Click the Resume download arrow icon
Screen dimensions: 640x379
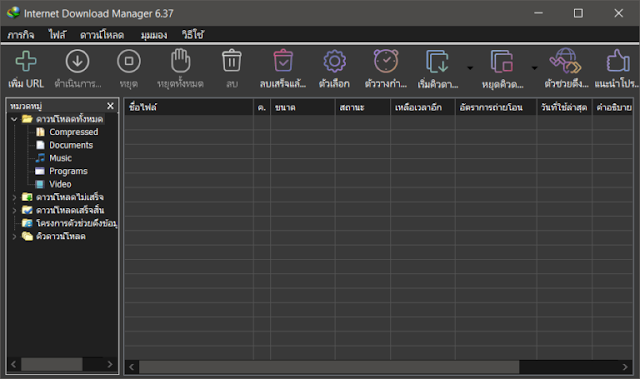click(78, 61)
